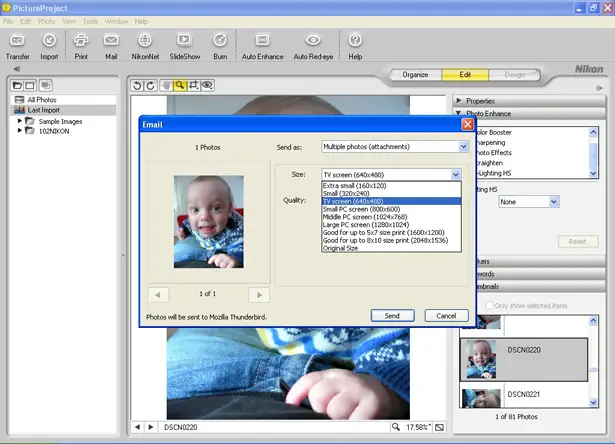
Task: Expand the Sample Images folder
Action: point(20,121)
